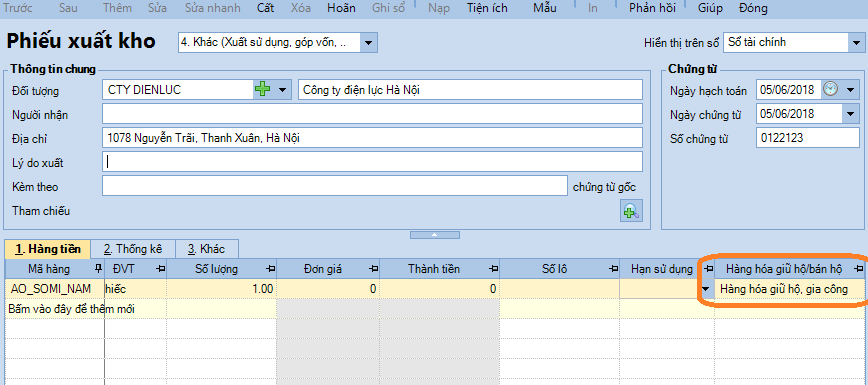
Task: Pin the Số lô column
Action: point(613,269)
